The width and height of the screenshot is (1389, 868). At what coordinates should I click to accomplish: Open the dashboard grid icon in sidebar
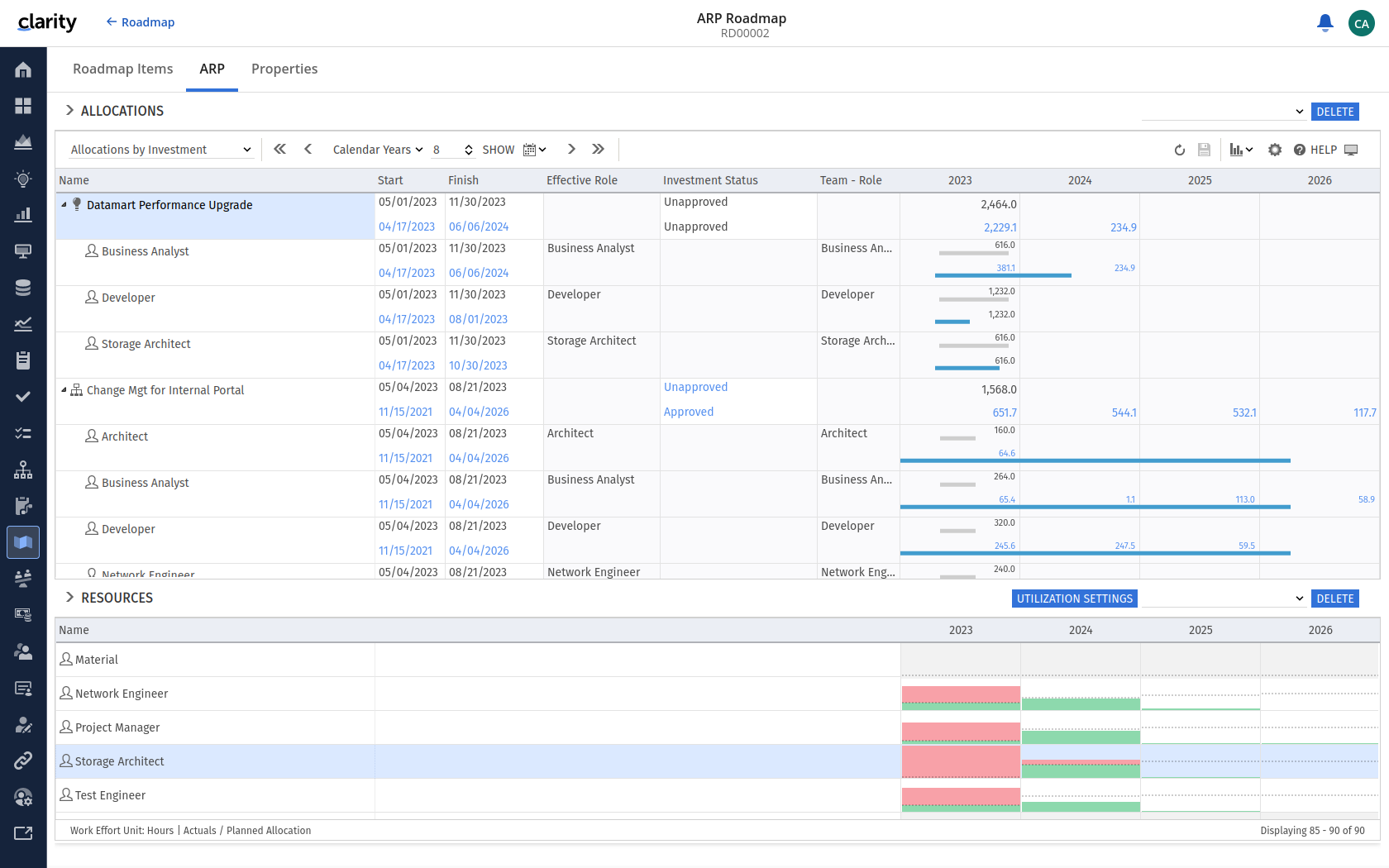[23, 106]
